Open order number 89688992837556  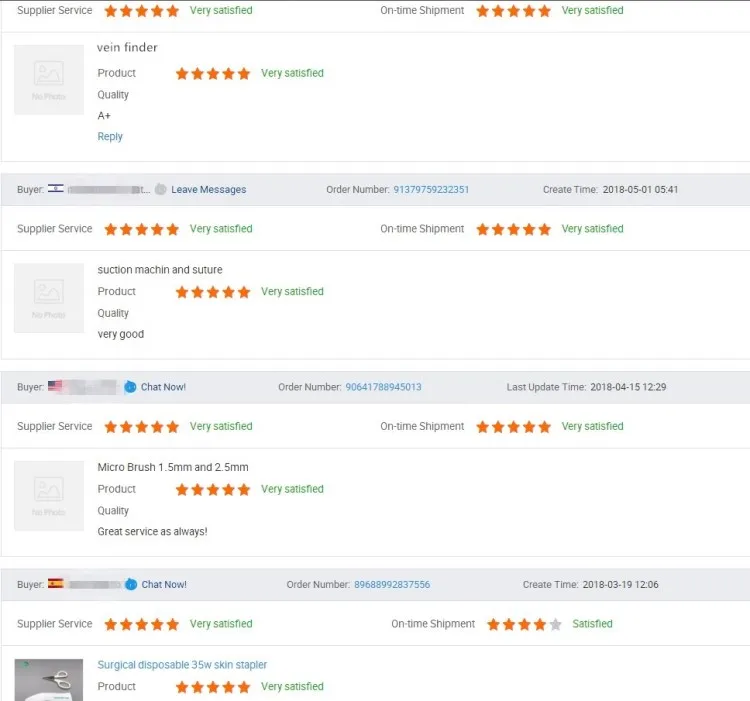pos(392,584)
